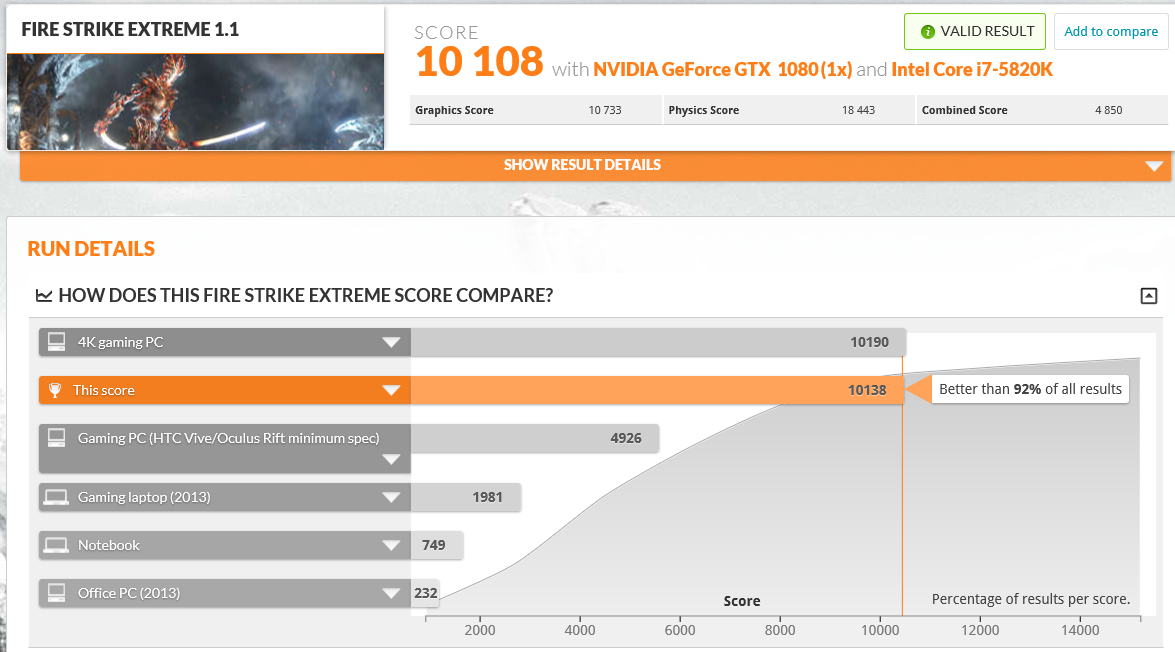Click the white arrow on Show Result Details
The height and width of the screenshot is (652, 1175).
[x=1154, y=166]
